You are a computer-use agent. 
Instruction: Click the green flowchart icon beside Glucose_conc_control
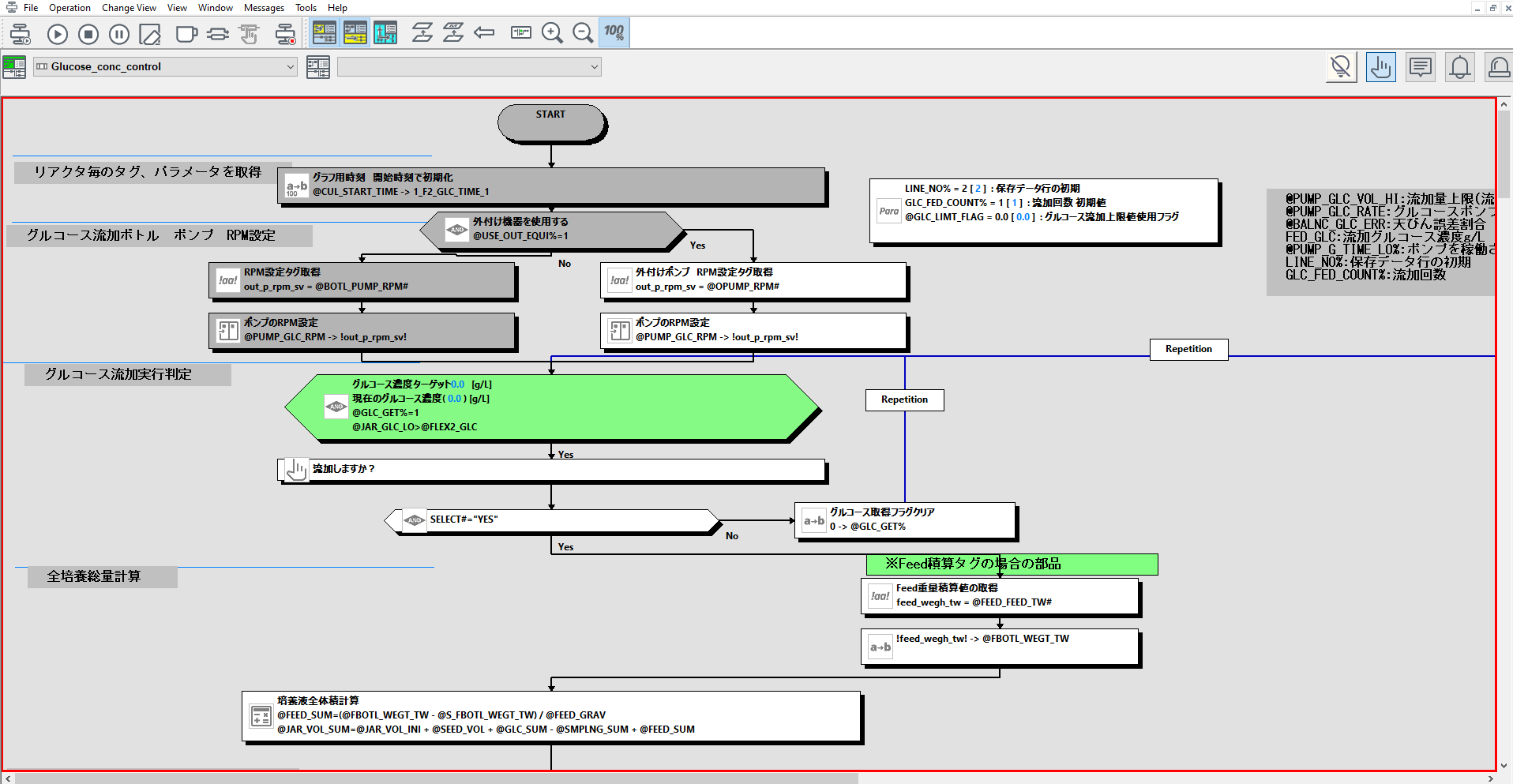[x=14, y=67]
